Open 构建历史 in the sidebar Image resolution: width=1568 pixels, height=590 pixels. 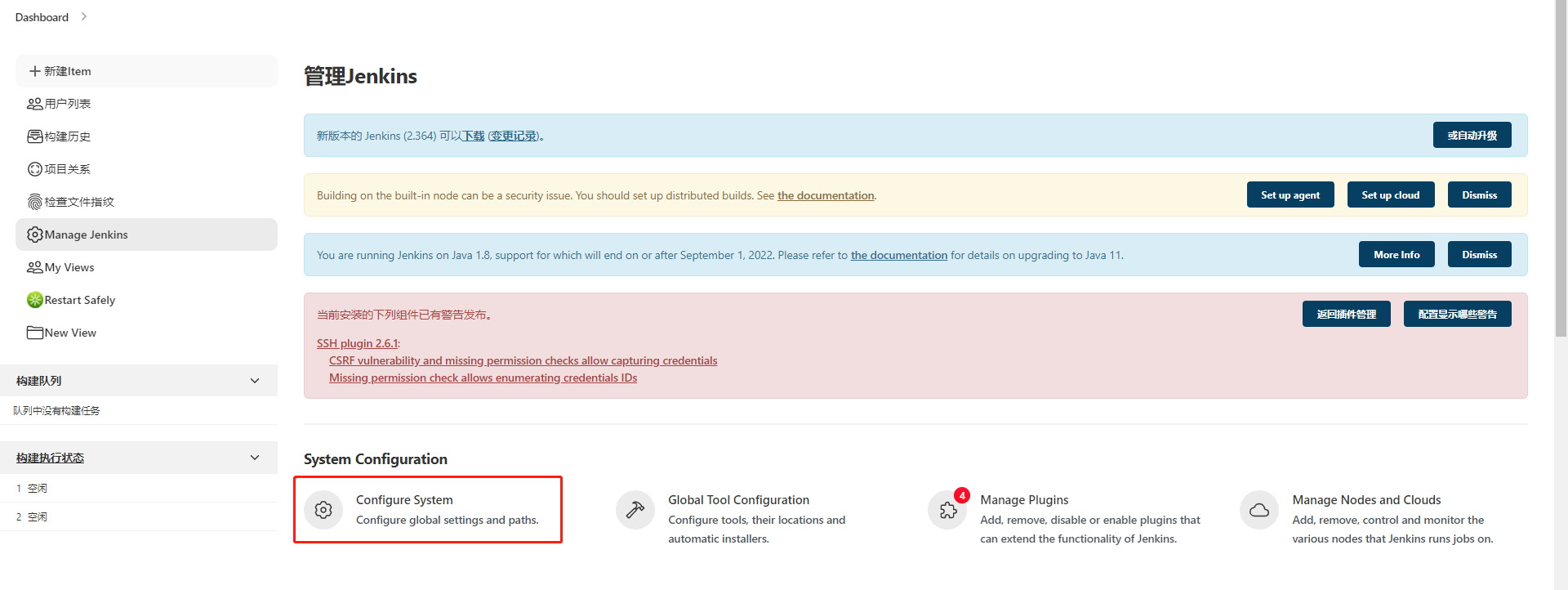[146, 136]
